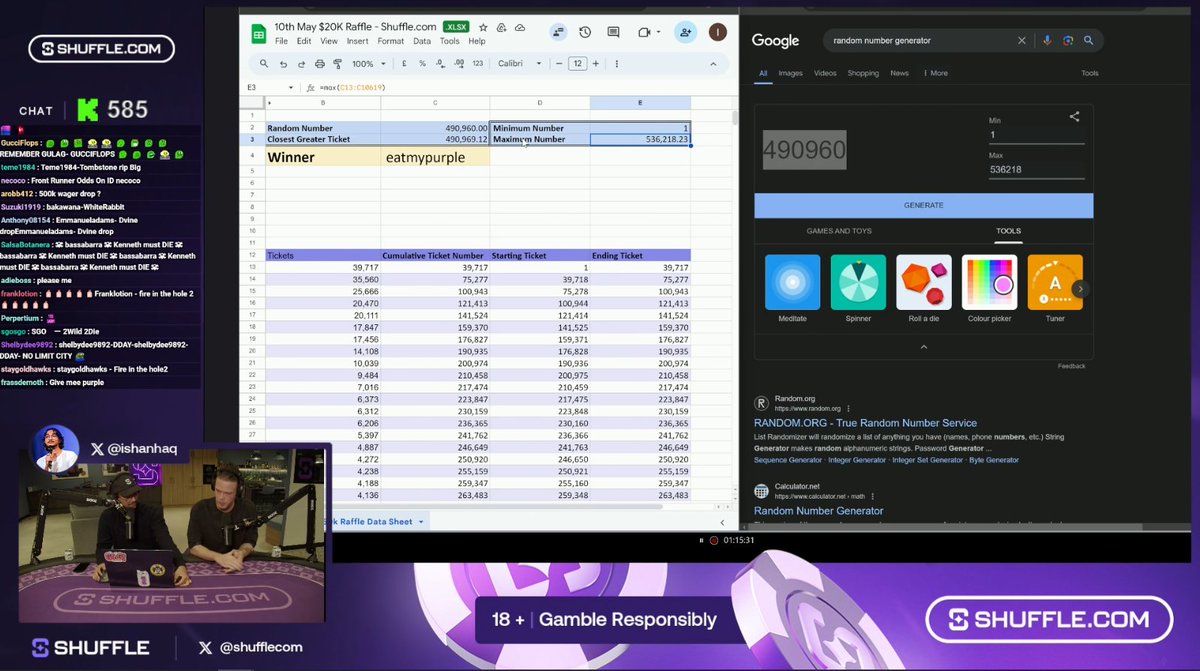The height and width of the screenshot is (671, 1200).
Task: Open RANDOM.ORG True Random Number Service link
Action: [865, 423]
